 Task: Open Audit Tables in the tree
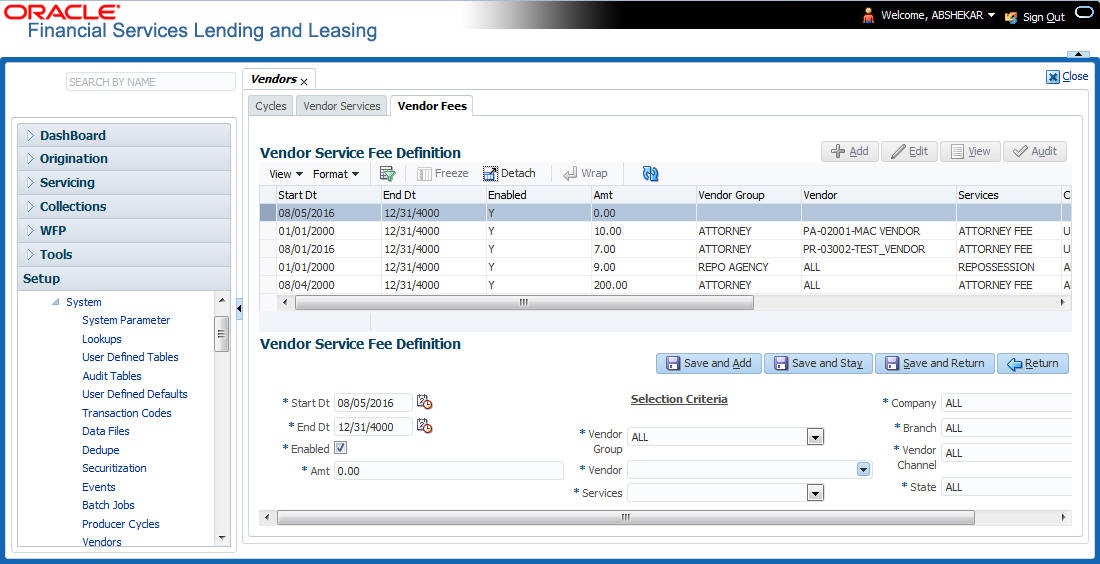point(112,376)
